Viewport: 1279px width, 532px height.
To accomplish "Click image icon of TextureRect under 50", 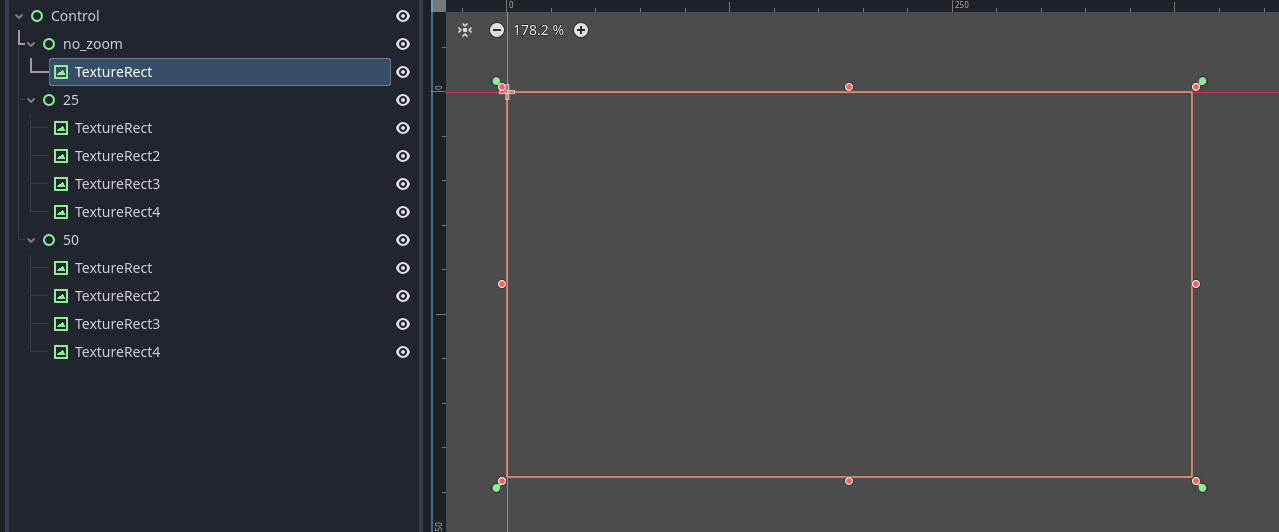I will pos(61,268).
